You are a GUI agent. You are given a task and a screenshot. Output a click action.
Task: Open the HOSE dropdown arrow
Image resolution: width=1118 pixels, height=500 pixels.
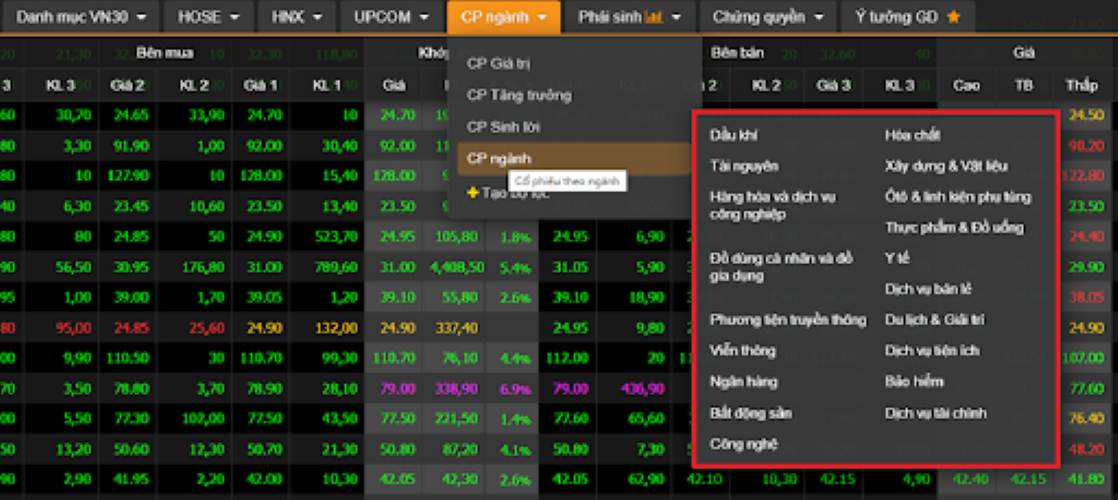coord(235,17)
